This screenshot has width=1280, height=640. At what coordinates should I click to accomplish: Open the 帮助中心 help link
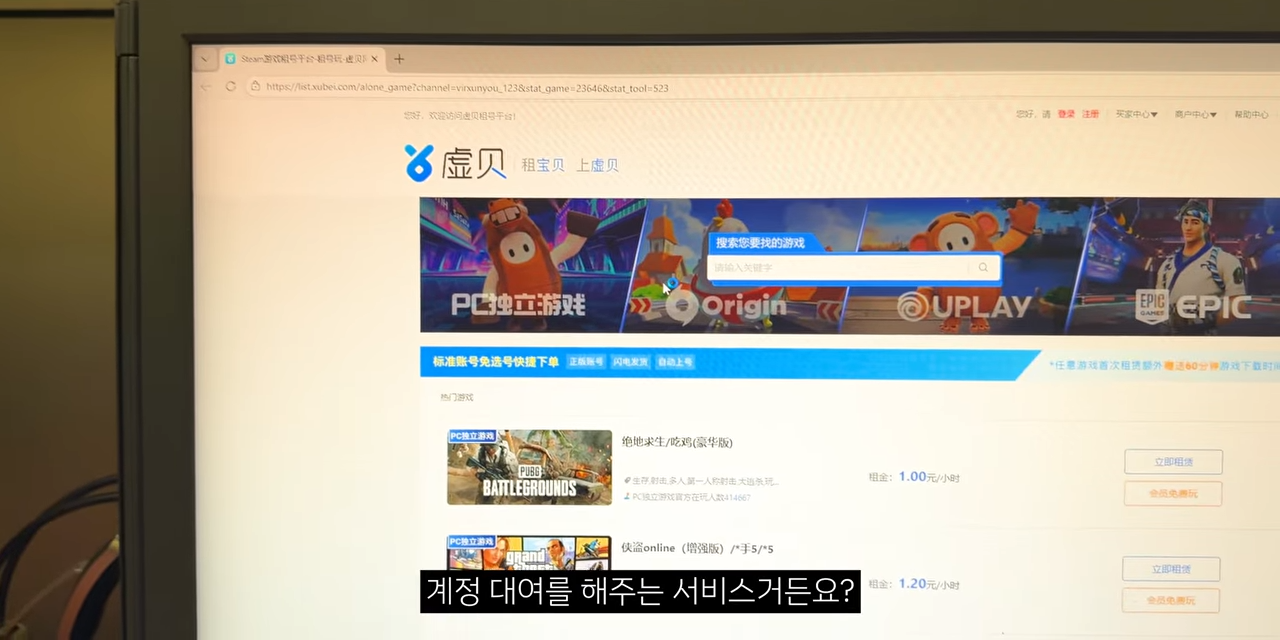(x=1250, y=115)
